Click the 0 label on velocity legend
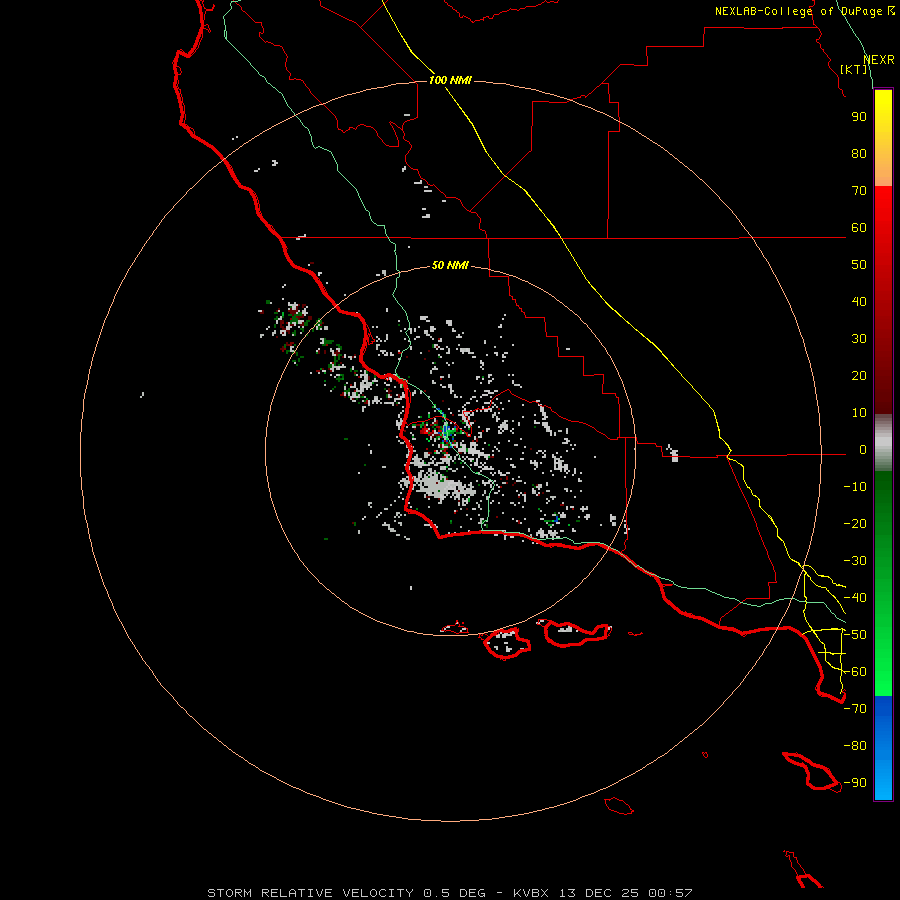The height and width of the screenshot is (900, 900). pyautogui.click(x=863, y=449)
